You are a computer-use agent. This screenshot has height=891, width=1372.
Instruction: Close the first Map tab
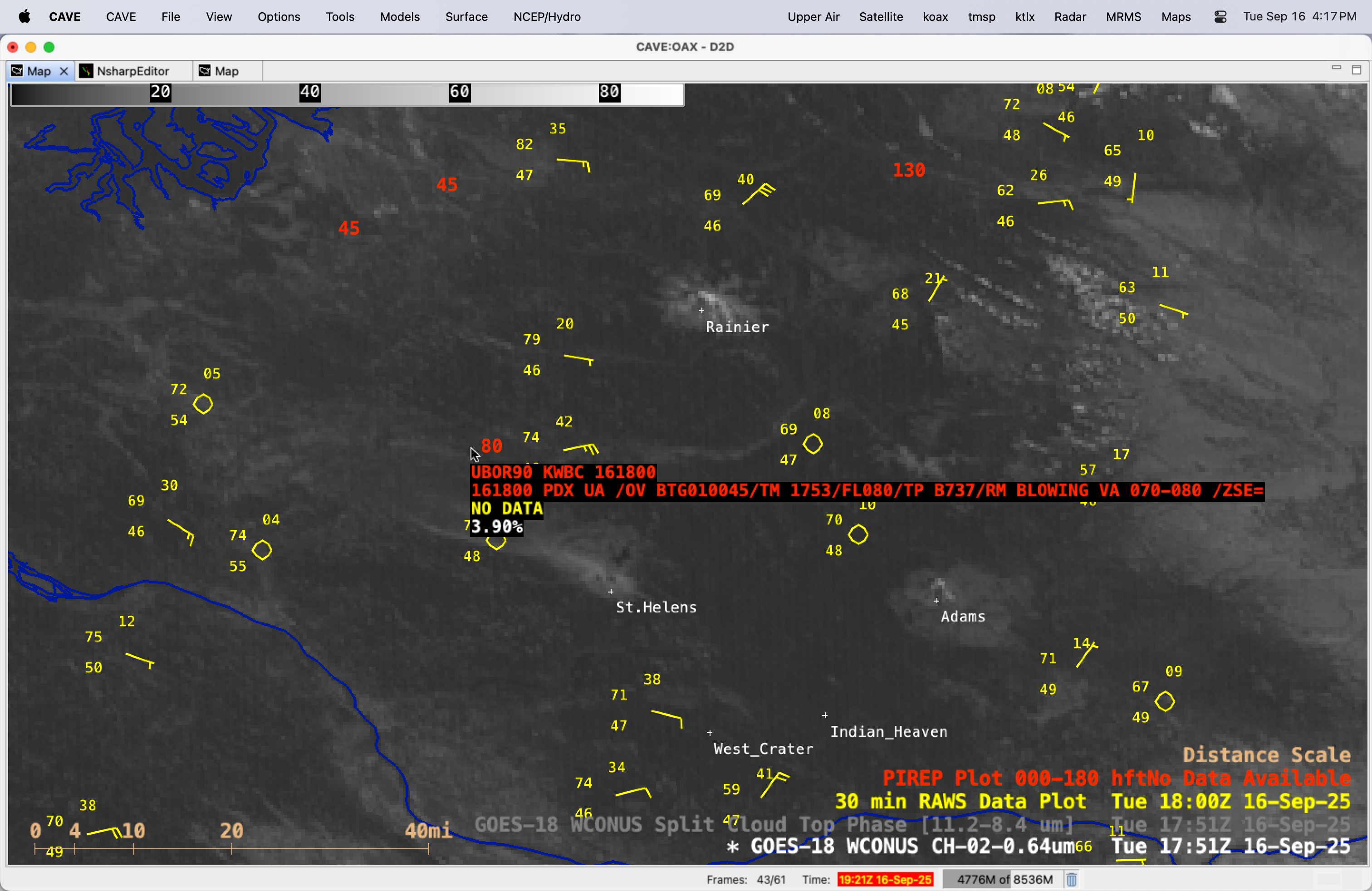click(64, 71)
